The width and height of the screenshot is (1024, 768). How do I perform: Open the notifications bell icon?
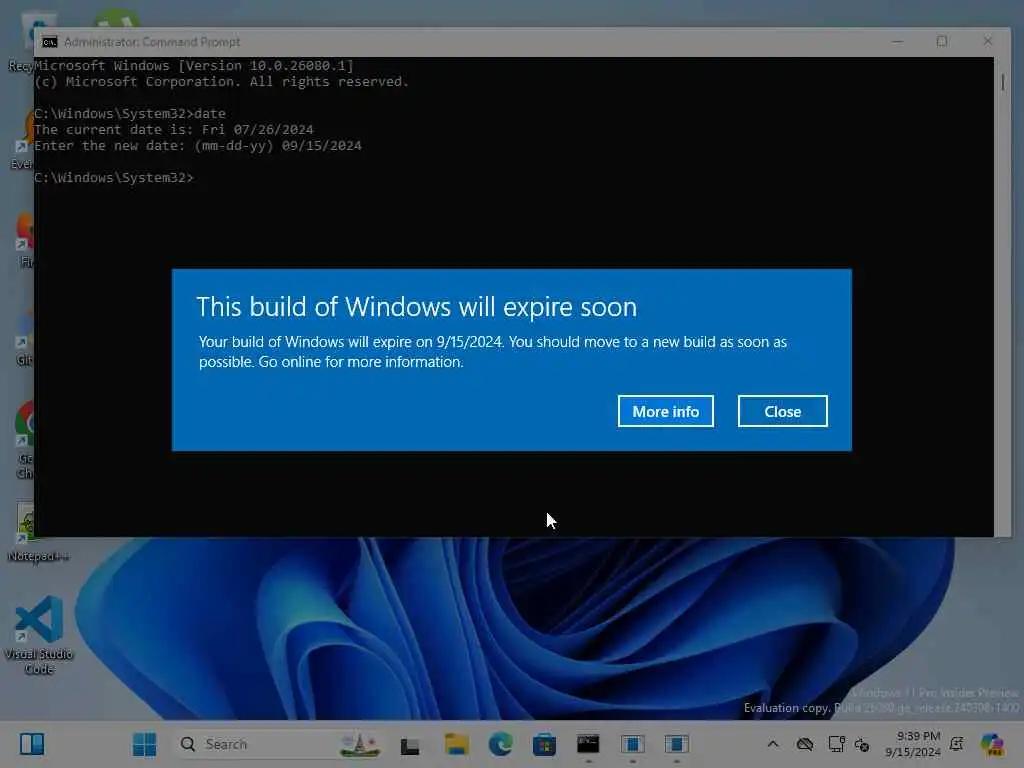957,744
